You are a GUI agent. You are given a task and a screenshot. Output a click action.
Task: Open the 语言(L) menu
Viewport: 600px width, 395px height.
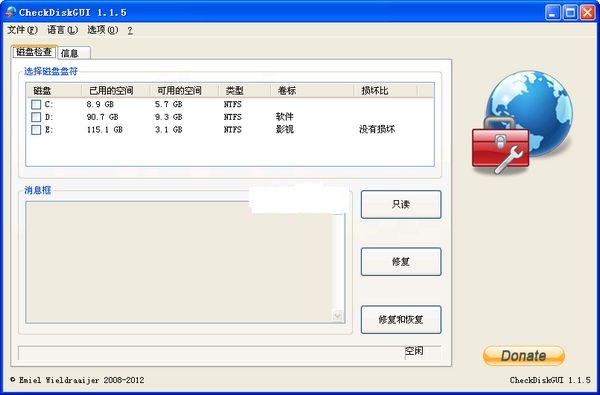click(x=62, y=30)
